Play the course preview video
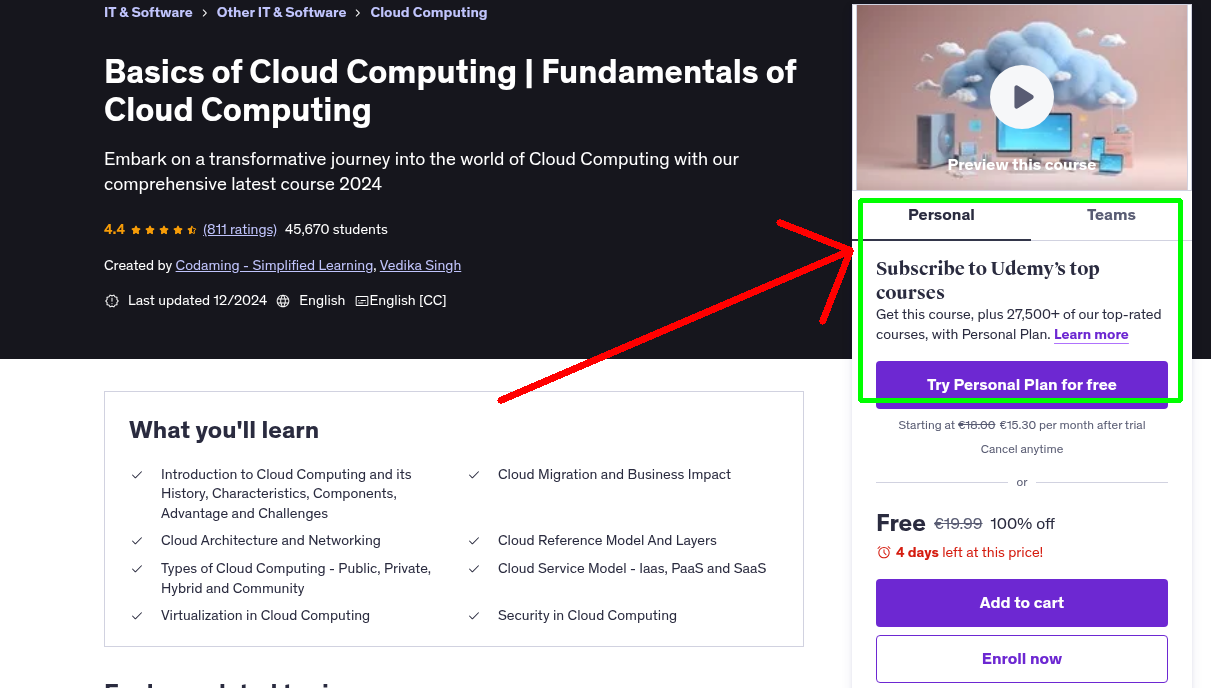1211x688 pixels. point(1021,97)
